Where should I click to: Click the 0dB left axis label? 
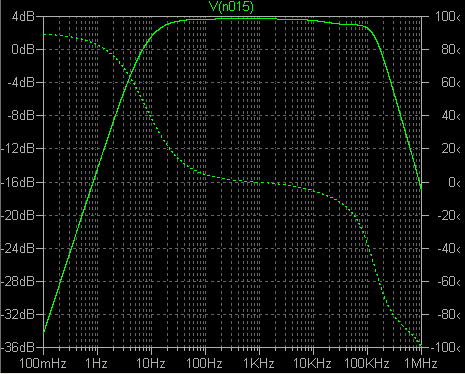click(x=23, y=49)
